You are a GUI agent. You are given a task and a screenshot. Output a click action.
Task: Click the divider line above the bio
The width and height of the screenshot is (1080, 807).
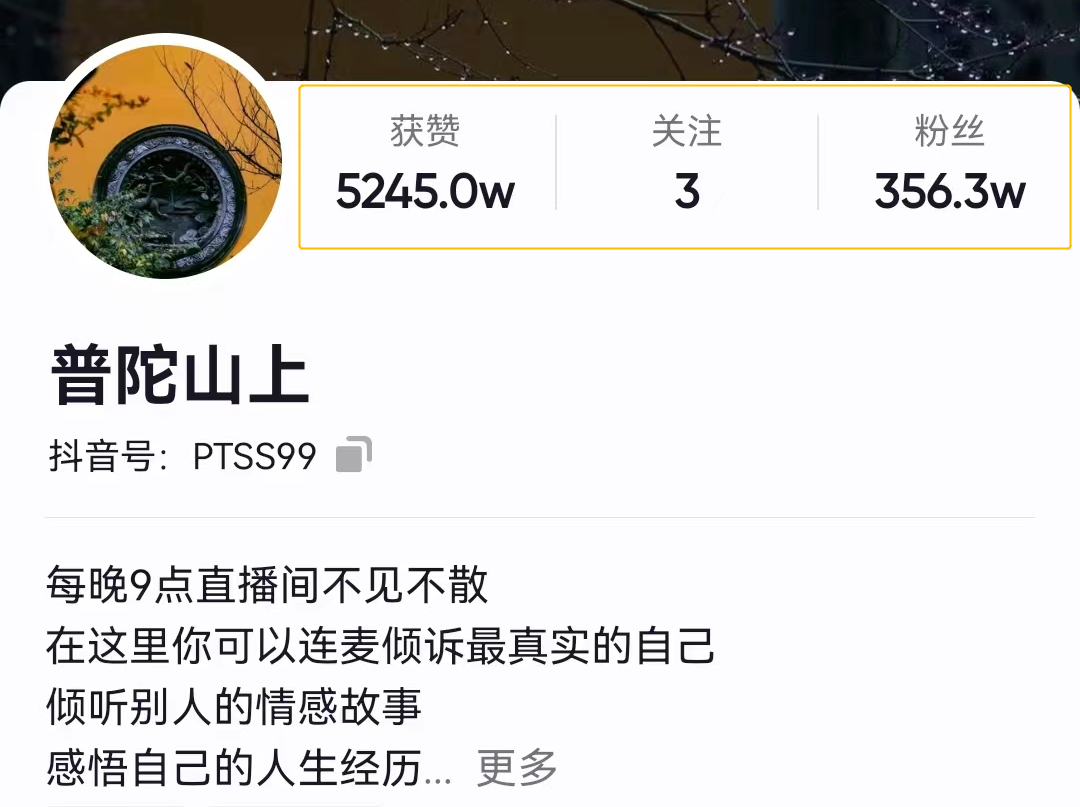click(539, 516)
